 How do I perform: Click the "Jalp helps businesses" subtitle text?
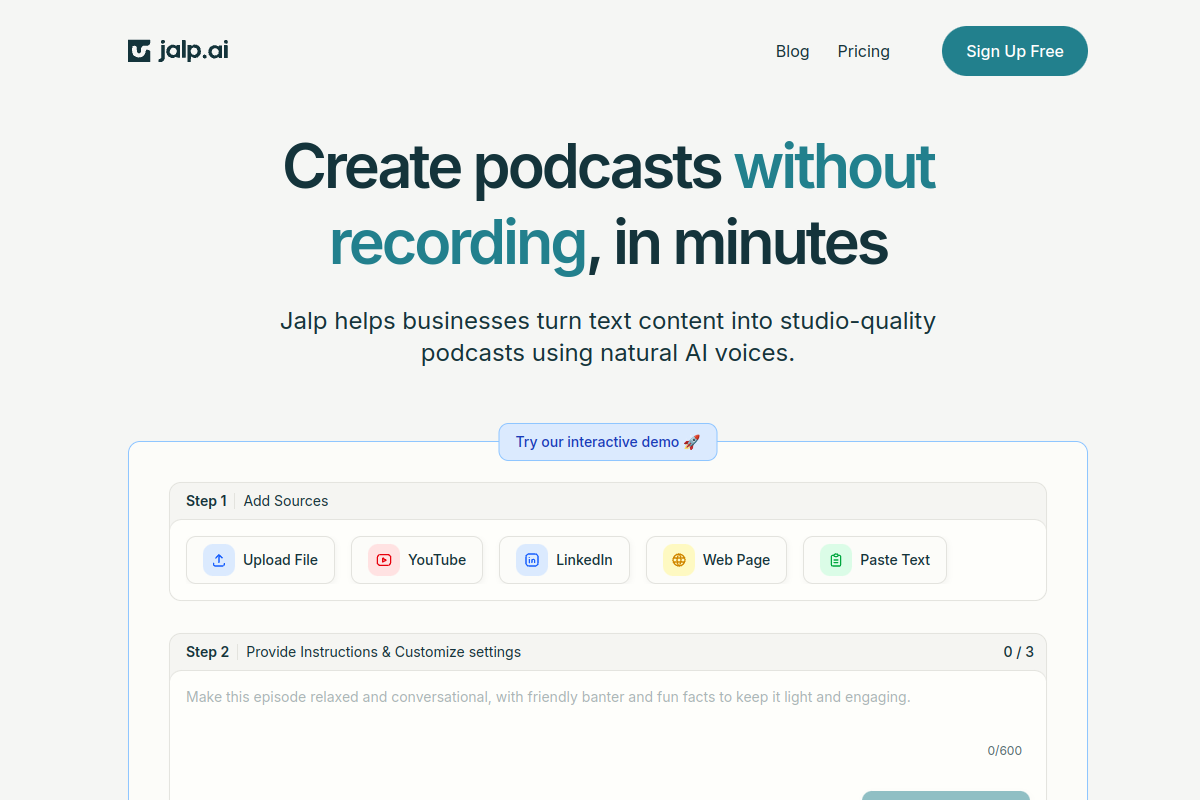point(608,337)
